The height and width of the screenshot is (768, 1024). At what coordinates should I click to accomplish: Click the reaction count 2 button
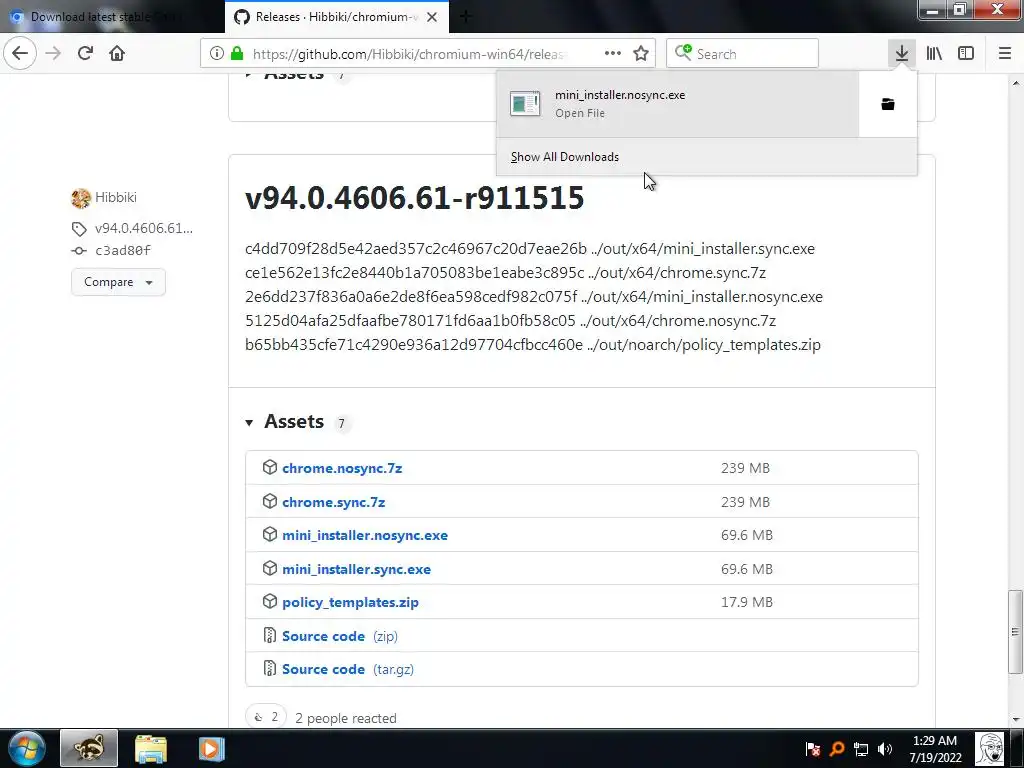(266, 717)
